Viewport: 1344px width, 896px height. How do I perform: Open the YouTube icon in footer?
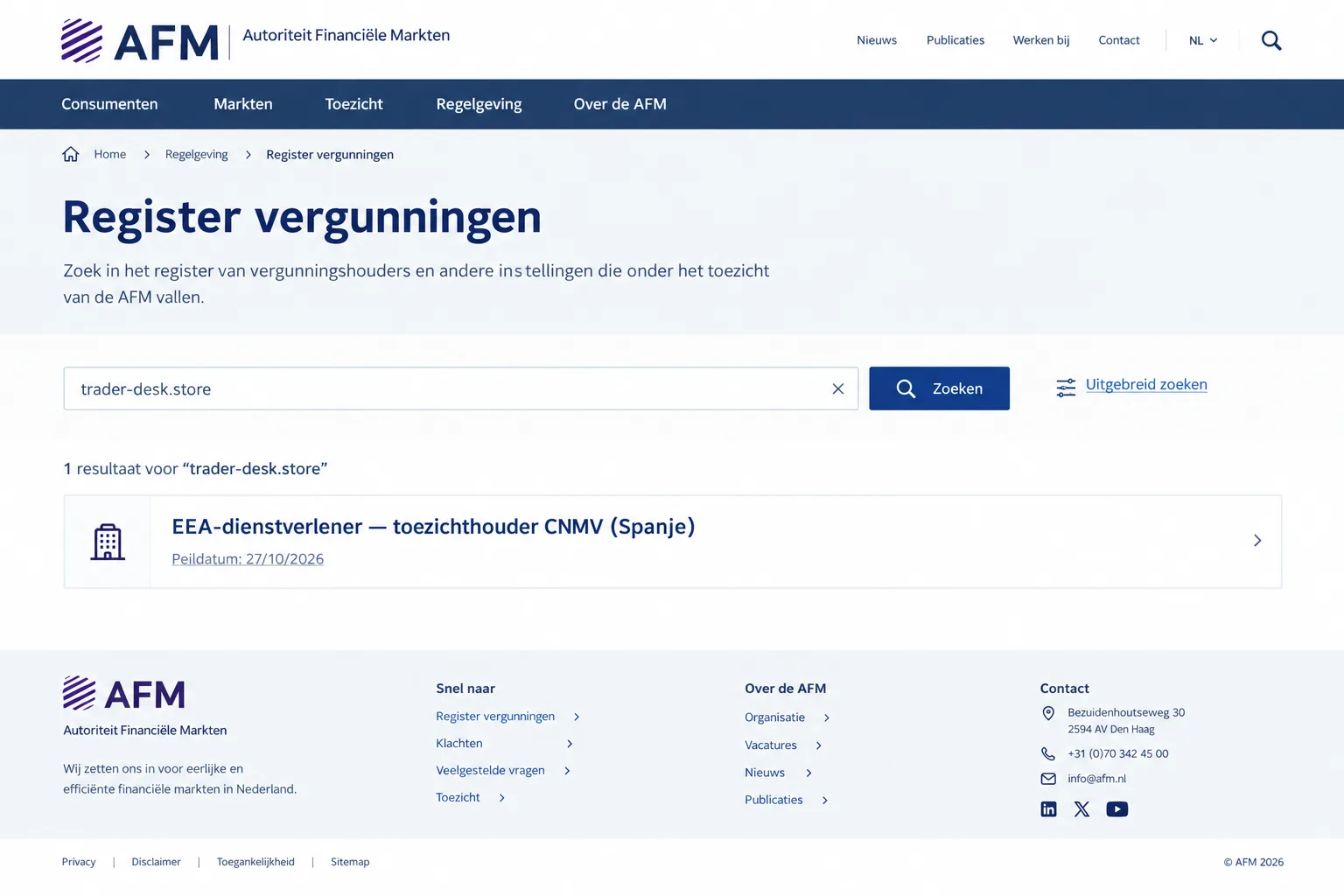tap(1117, 809)
